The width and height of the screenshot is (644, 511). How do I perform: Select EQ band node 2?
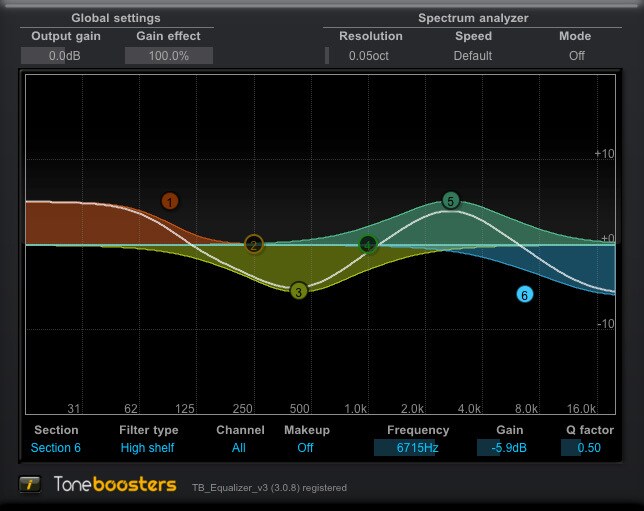pyautogui.click(x=254, y=245)
